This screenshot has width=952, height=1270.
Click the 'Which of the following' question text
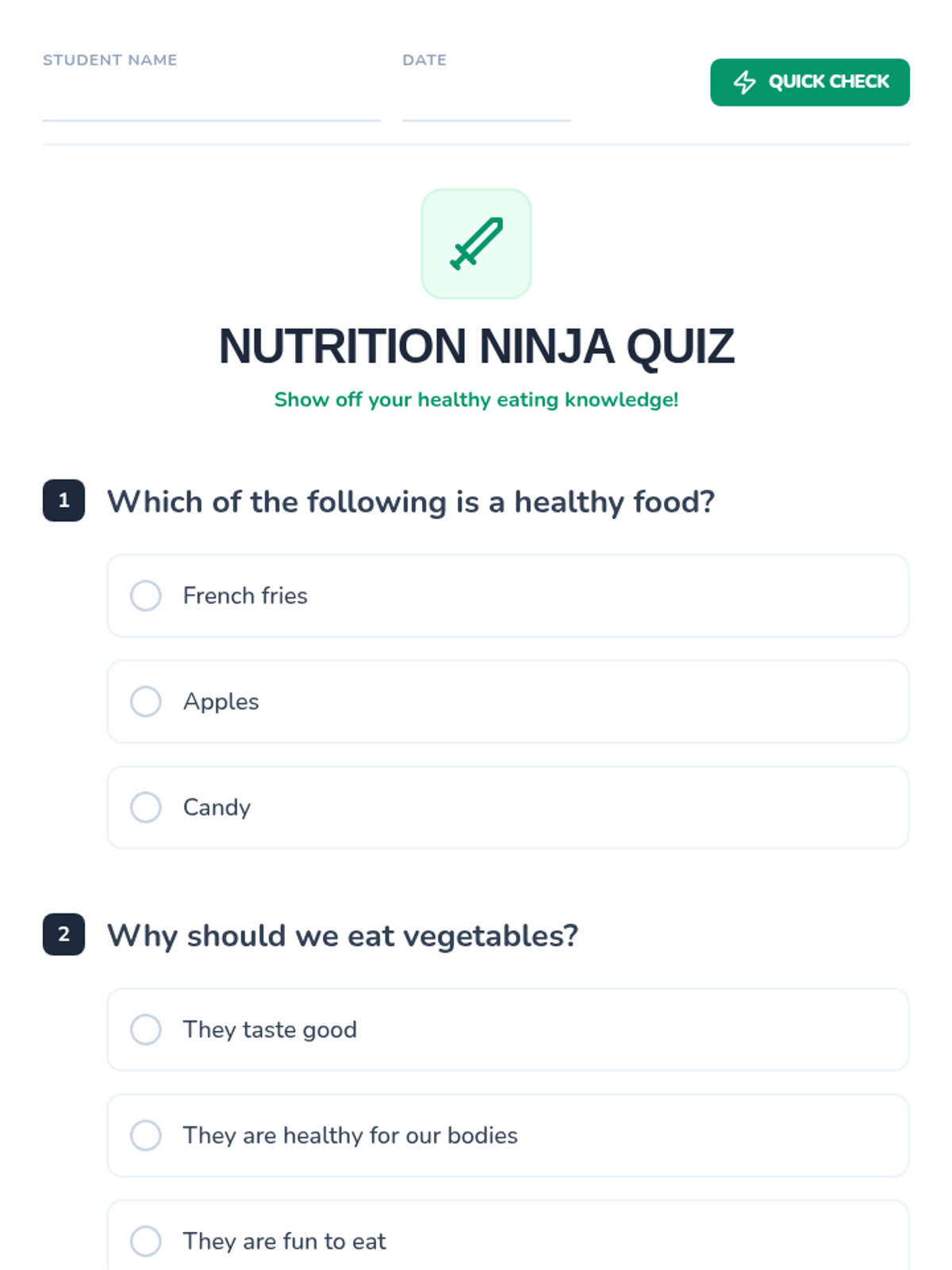pos(411,502)
